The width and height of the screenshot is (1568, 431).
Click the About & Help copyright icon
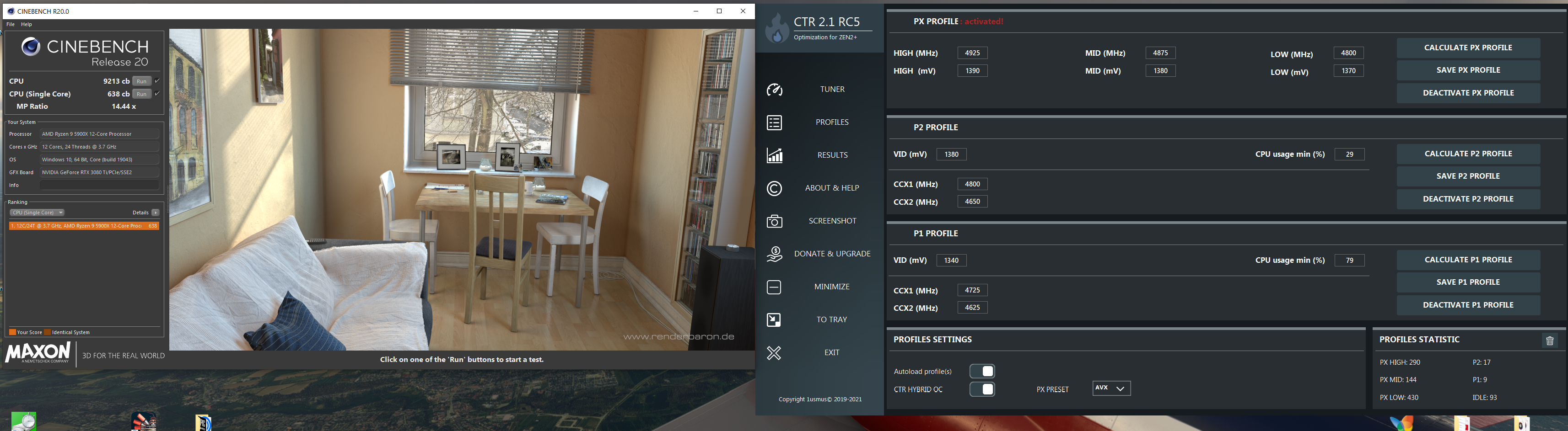click(774, 188)
